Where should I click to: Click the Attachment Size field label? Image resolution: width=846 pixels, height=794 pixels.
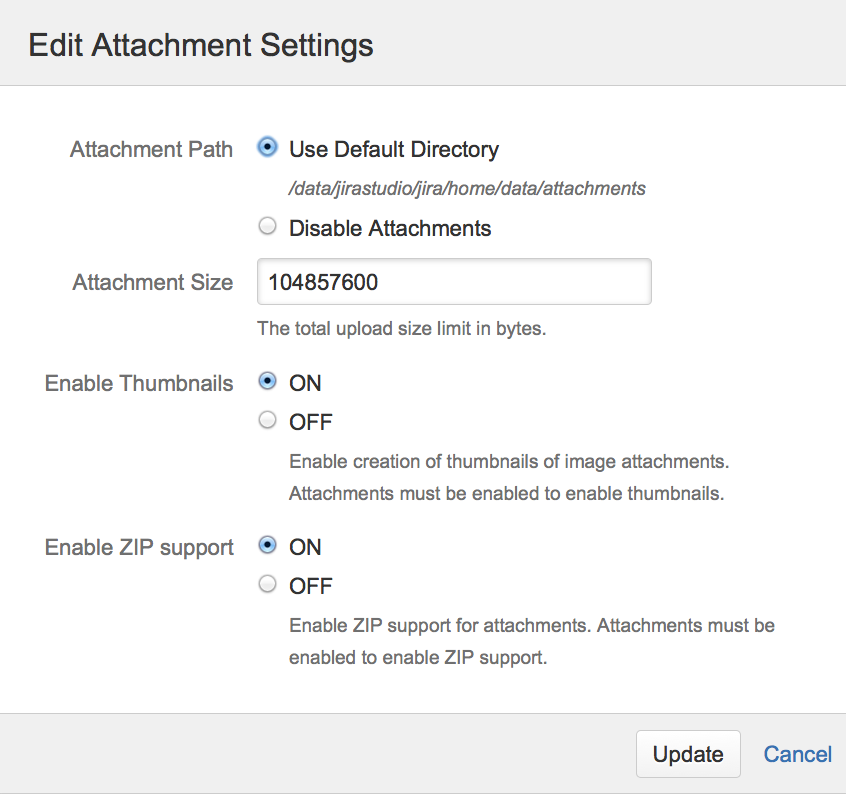[x=152, y=283]
